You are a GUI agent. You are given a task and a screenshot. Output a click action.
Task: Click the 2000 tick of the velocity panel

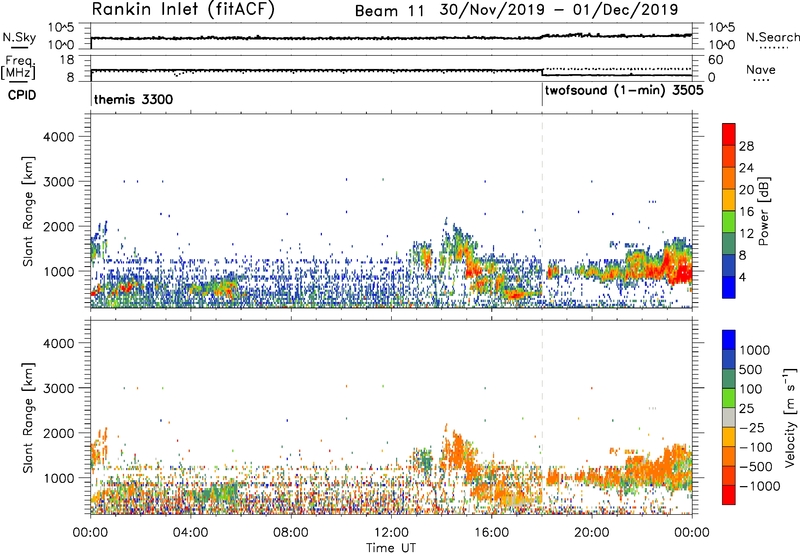click(59, 433)
